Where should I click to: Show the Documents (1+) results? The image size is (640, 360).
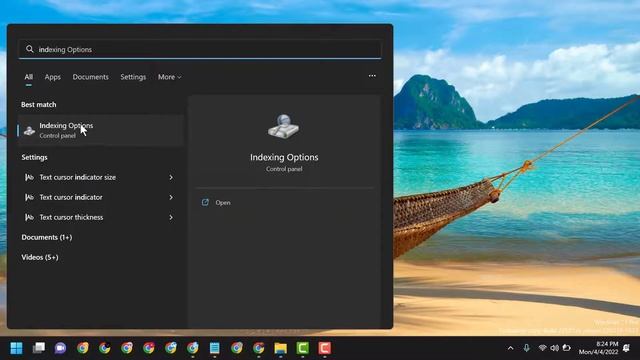coord(47,237)
